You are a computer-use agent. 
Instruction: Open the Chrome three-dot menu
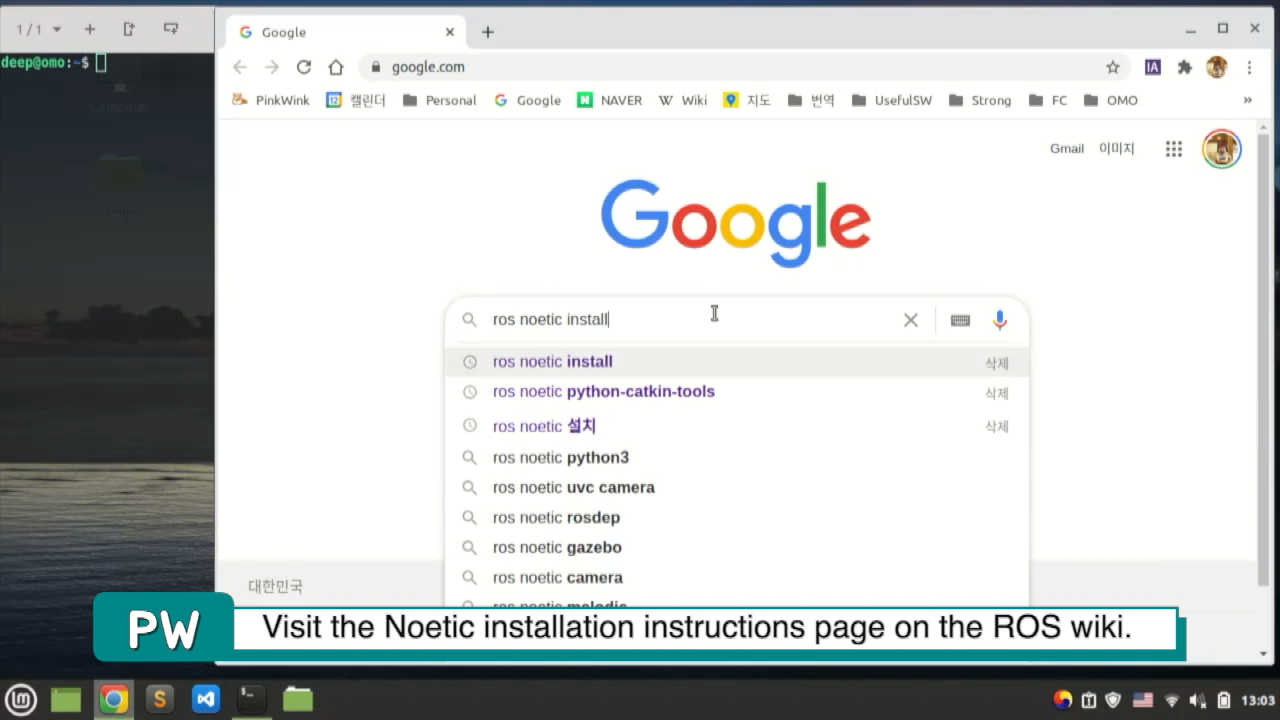(x=1249, y=67)
